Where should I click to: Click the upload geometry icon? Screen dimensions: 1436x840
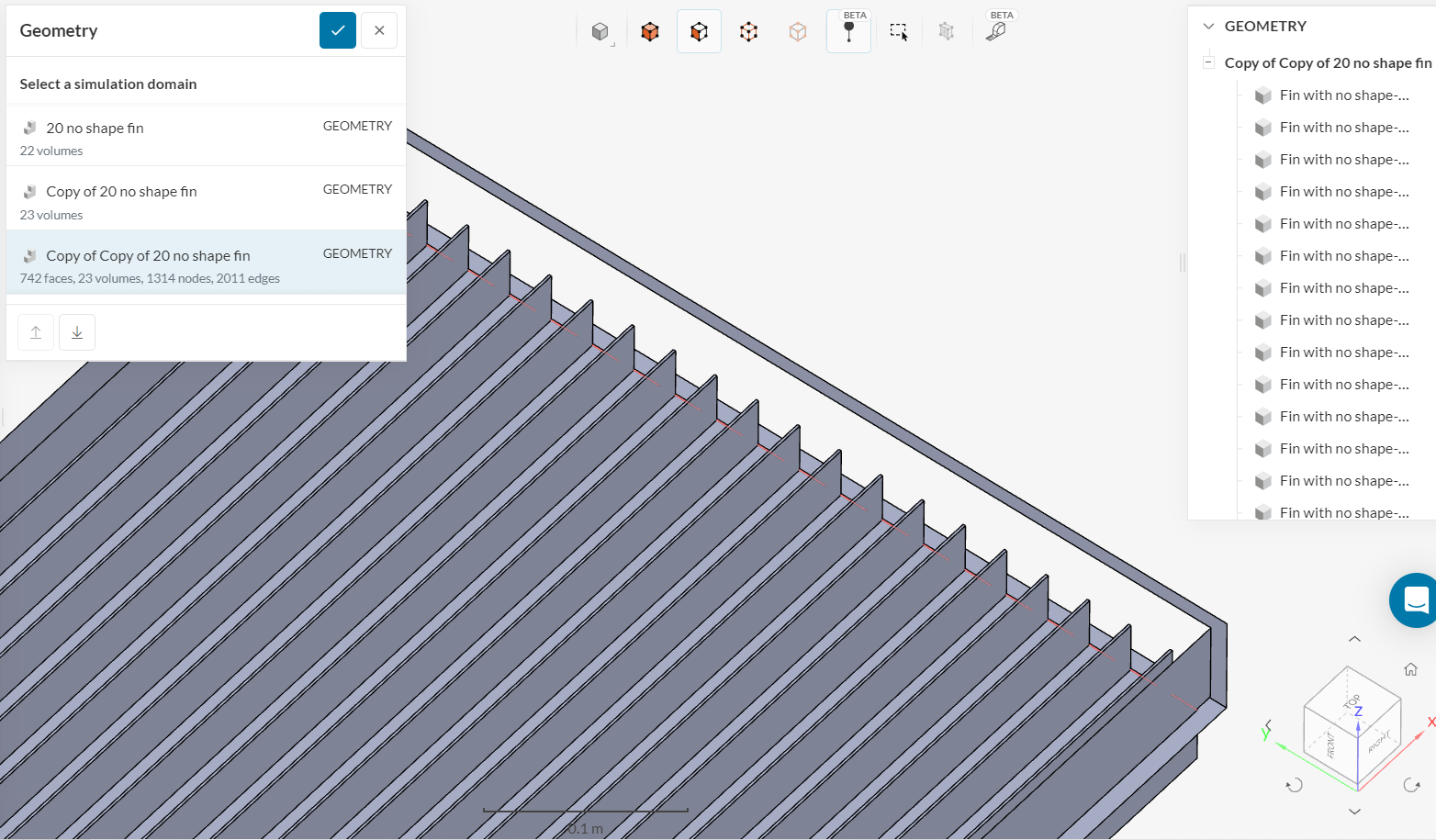pos(35,331)
